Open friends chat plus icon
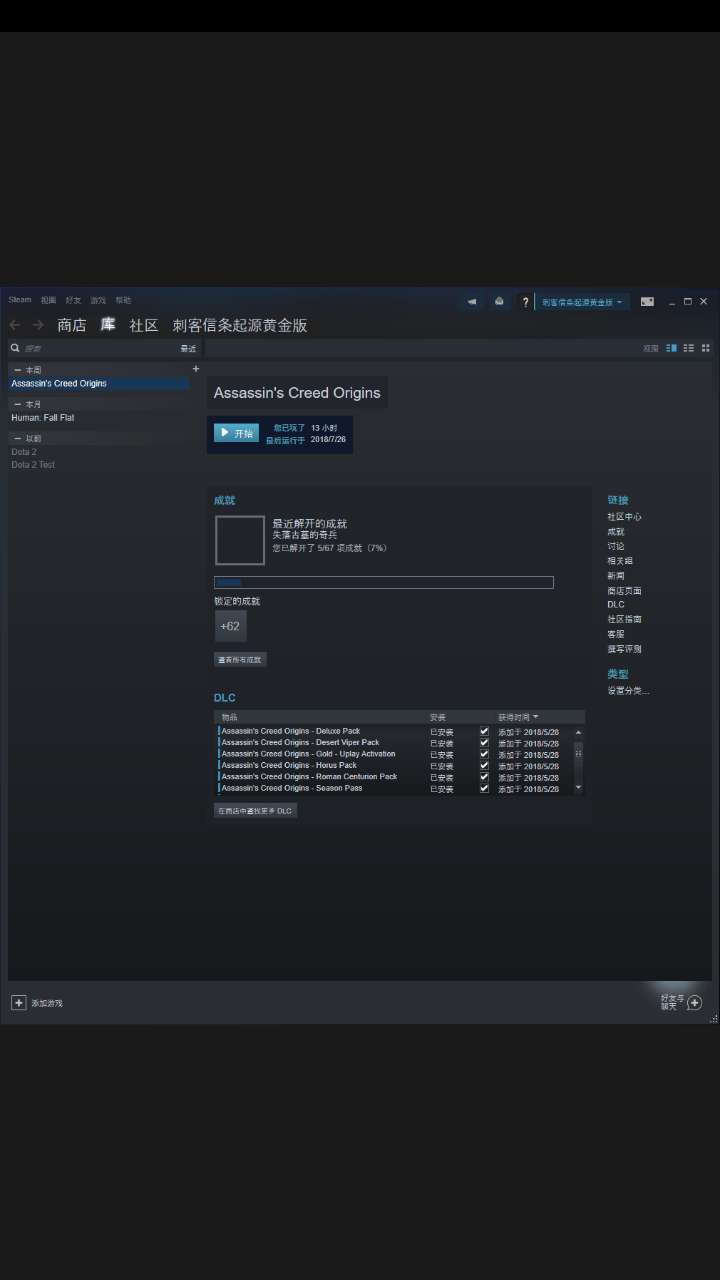 695,1002
